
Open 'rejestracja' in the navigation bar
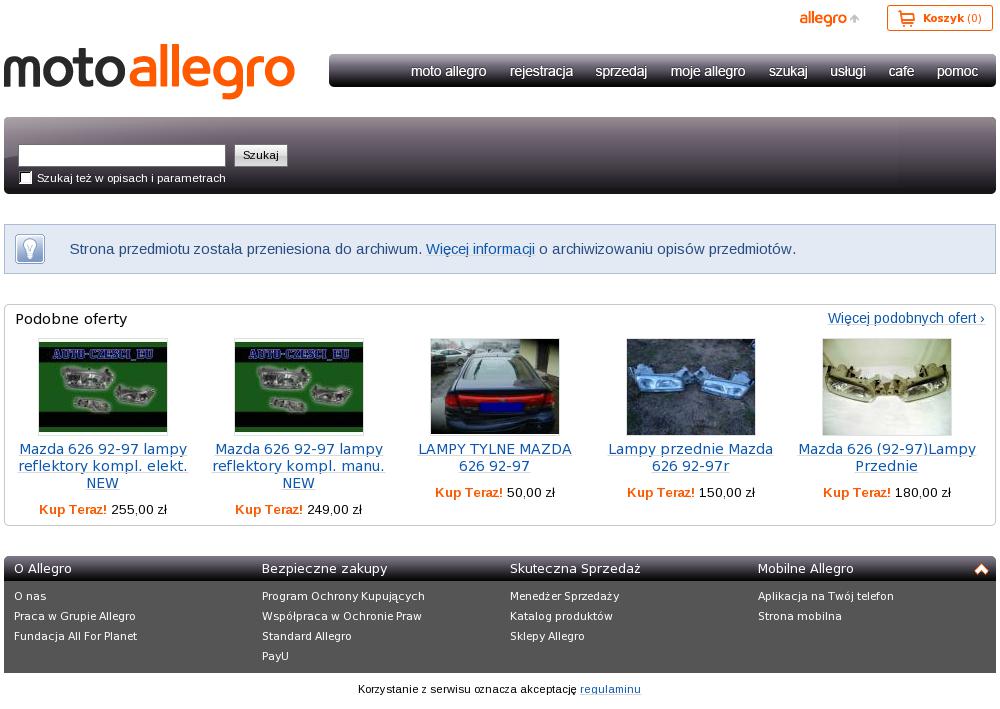tap(541, 71)
